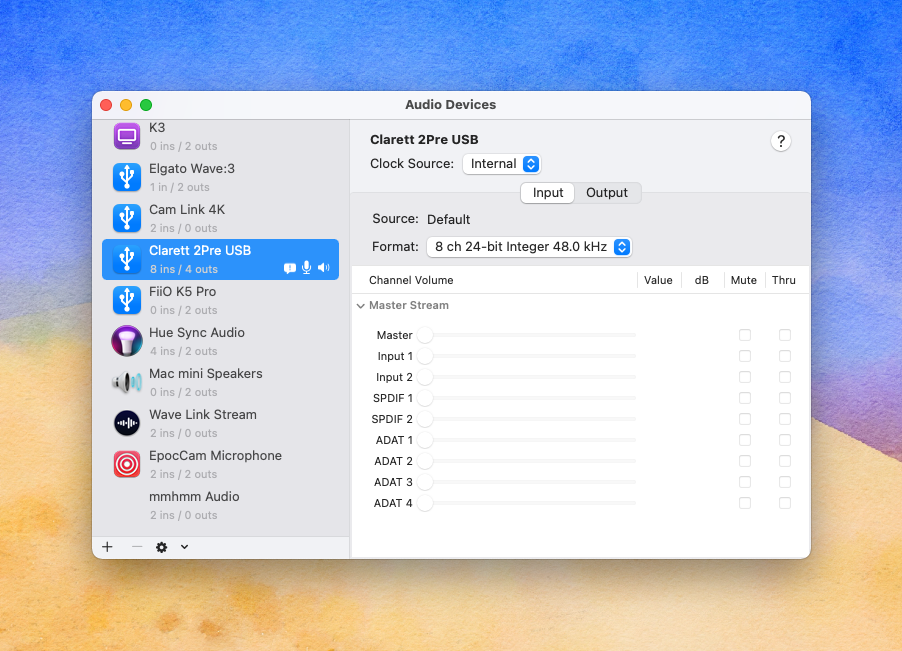Open the Format 8 ch 24-bit dropdown
This screenshot has width=902, height=651.
(x=529, y=247)
